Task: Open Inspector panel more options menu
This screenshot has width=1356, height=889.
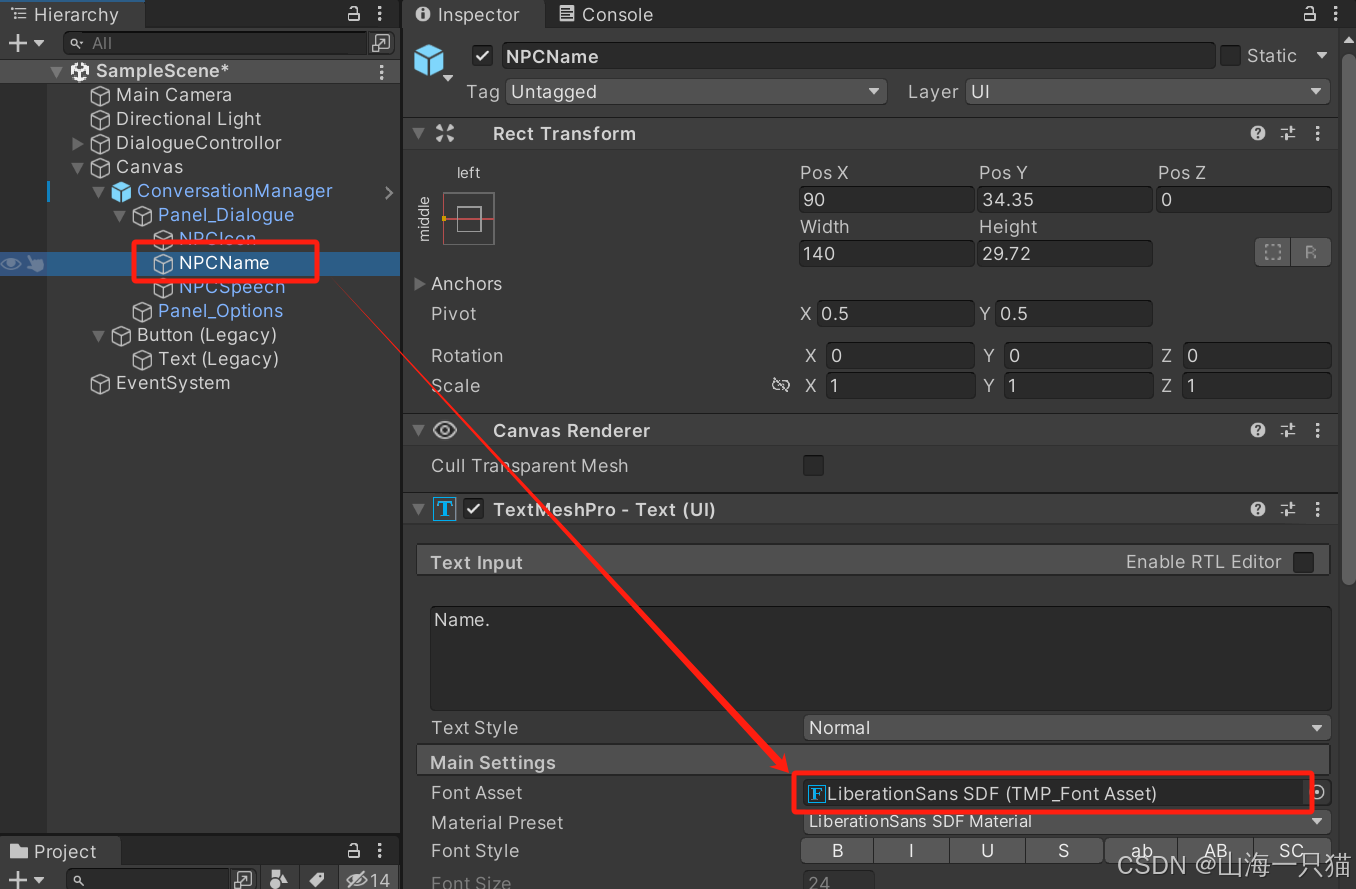Action: point(1338,14)
